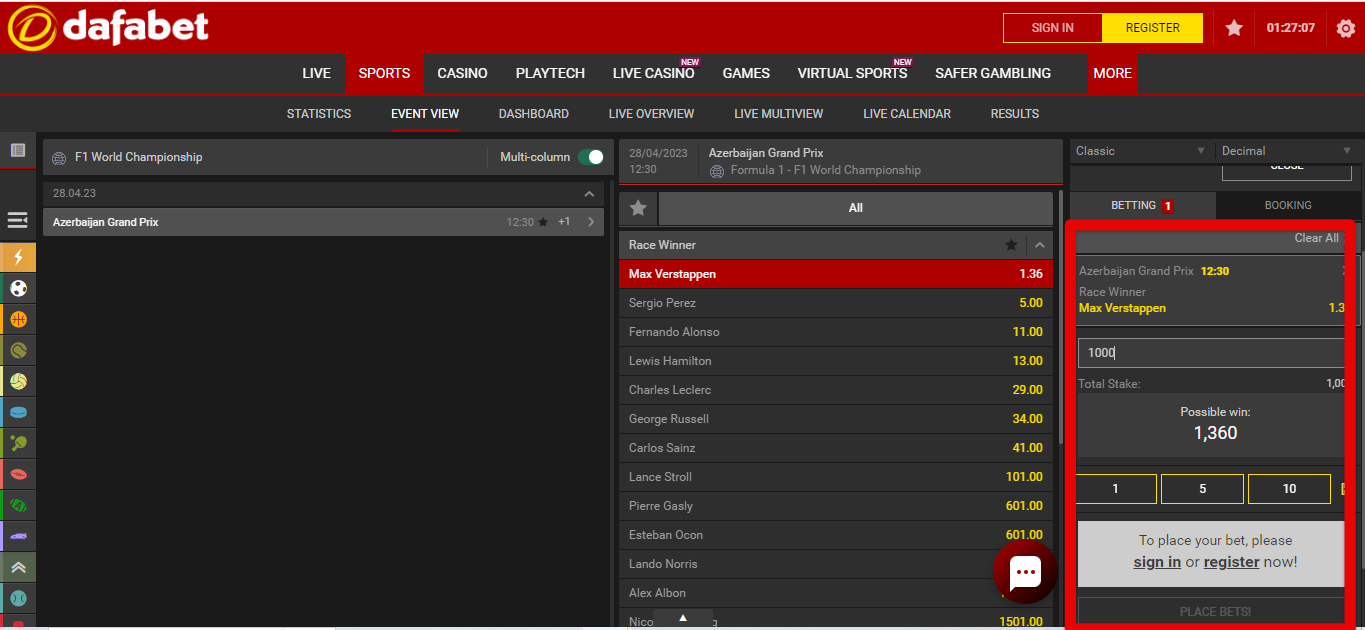The image size is (1365, 630).
Task: Select the teal ball sport icon
Action: (18, 598)
